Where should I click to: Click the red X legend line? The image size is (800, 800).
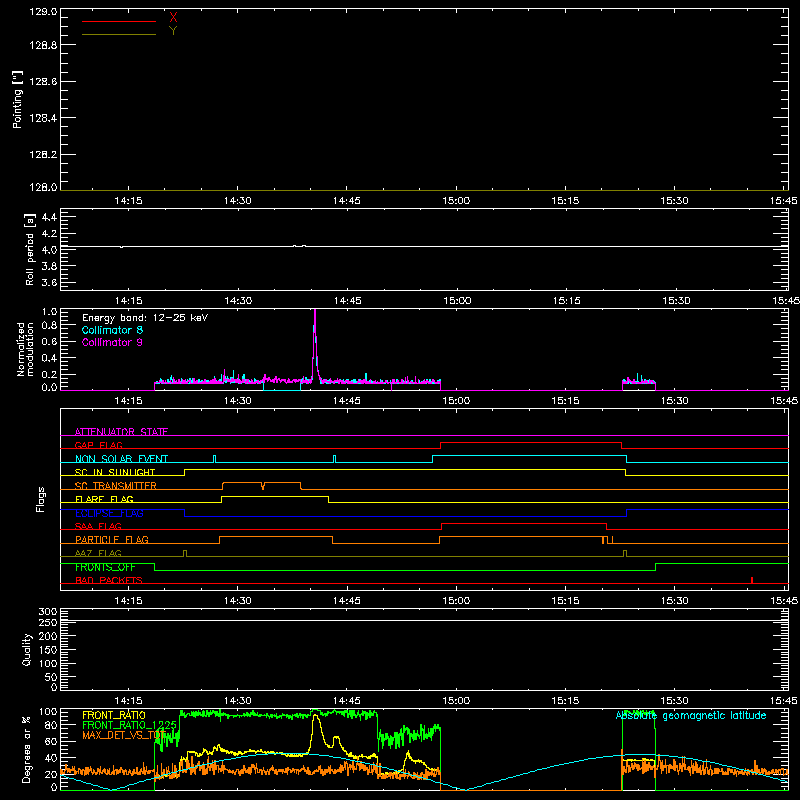tap(119, 21)
